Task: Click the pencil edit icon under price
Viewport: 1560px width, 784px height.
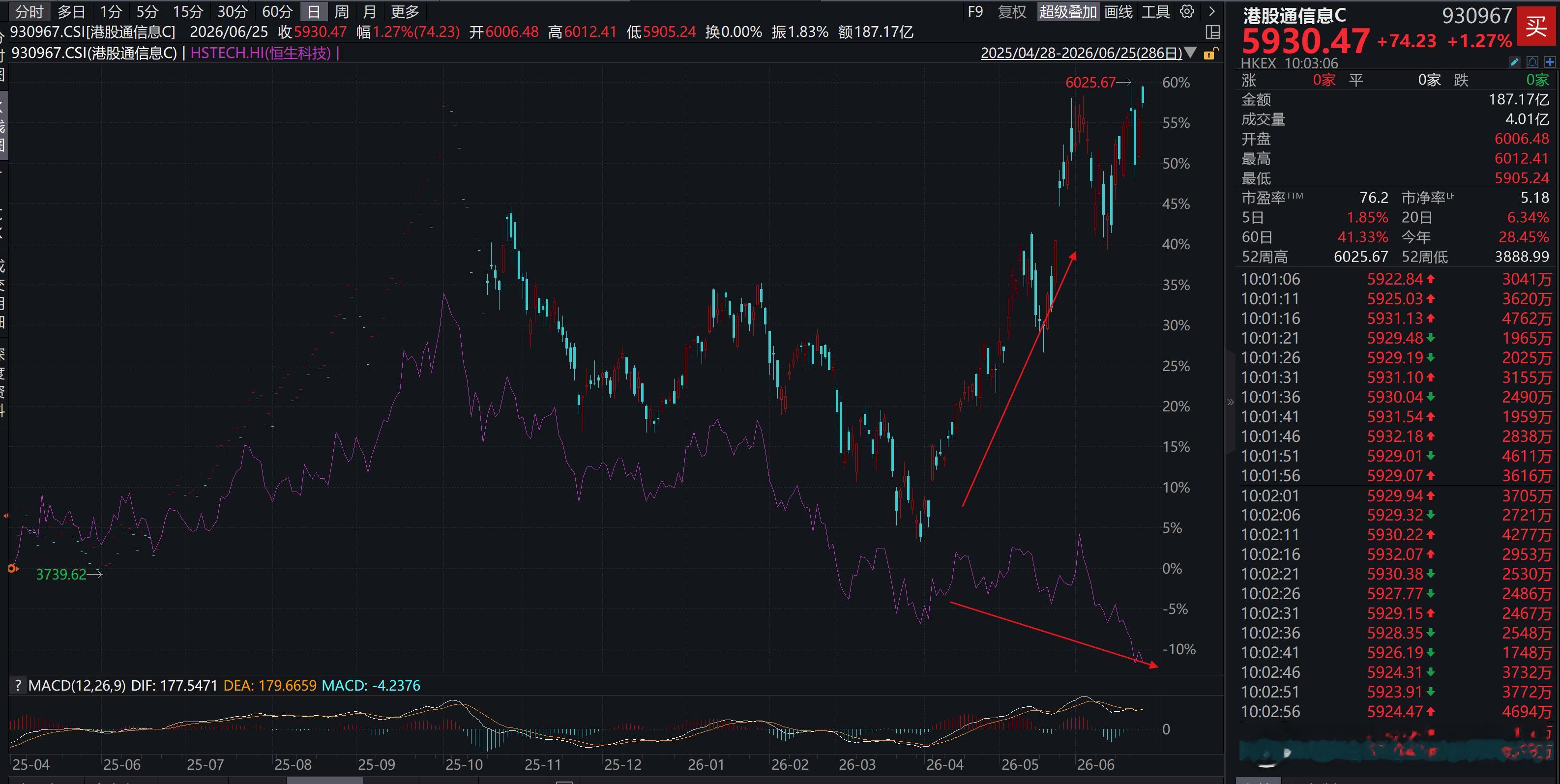Action: coord(1515,62)
